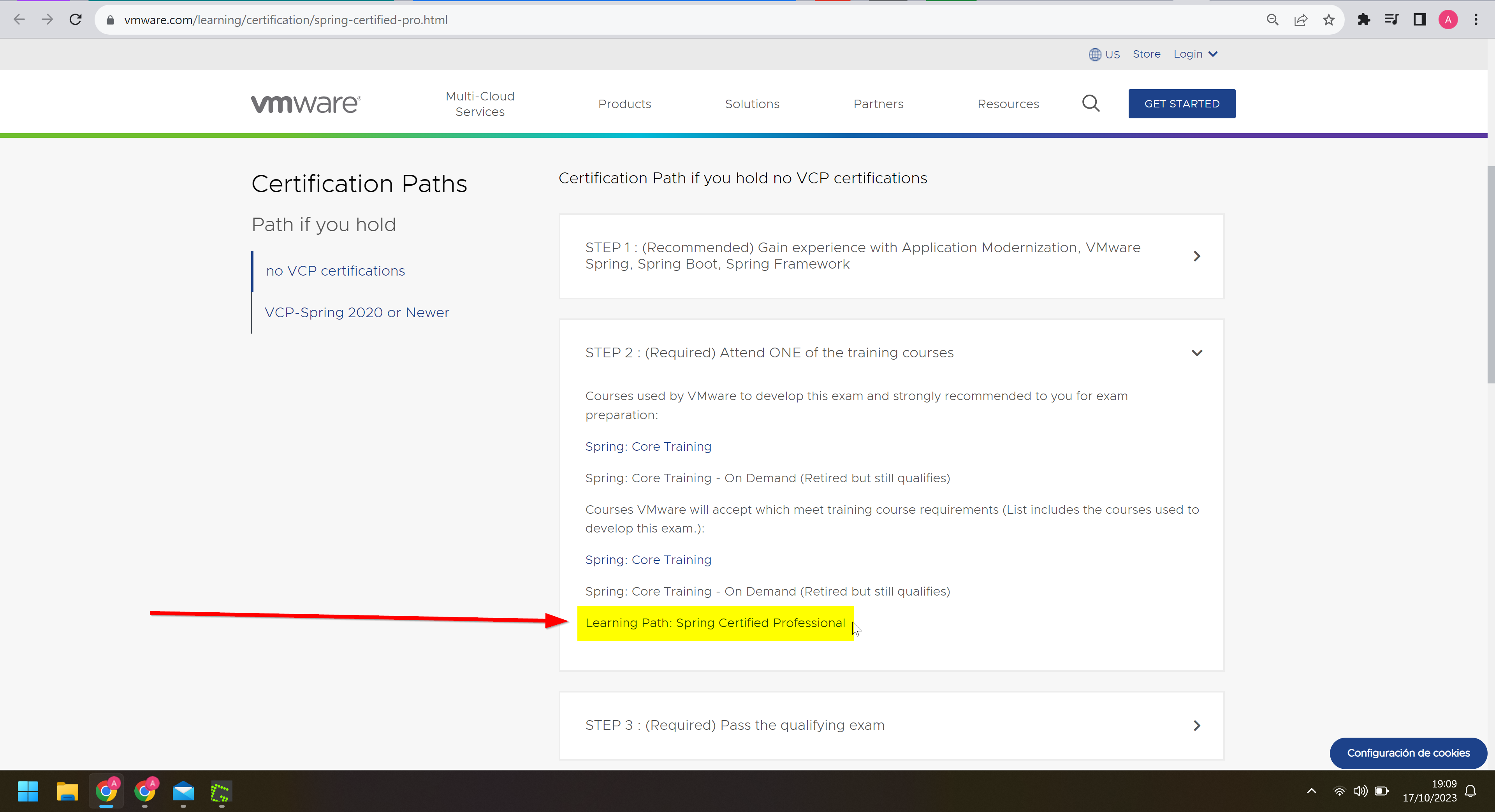Click the STEP 1 heading text
The width and height of the screenshot is (1495, 812).
862,256
